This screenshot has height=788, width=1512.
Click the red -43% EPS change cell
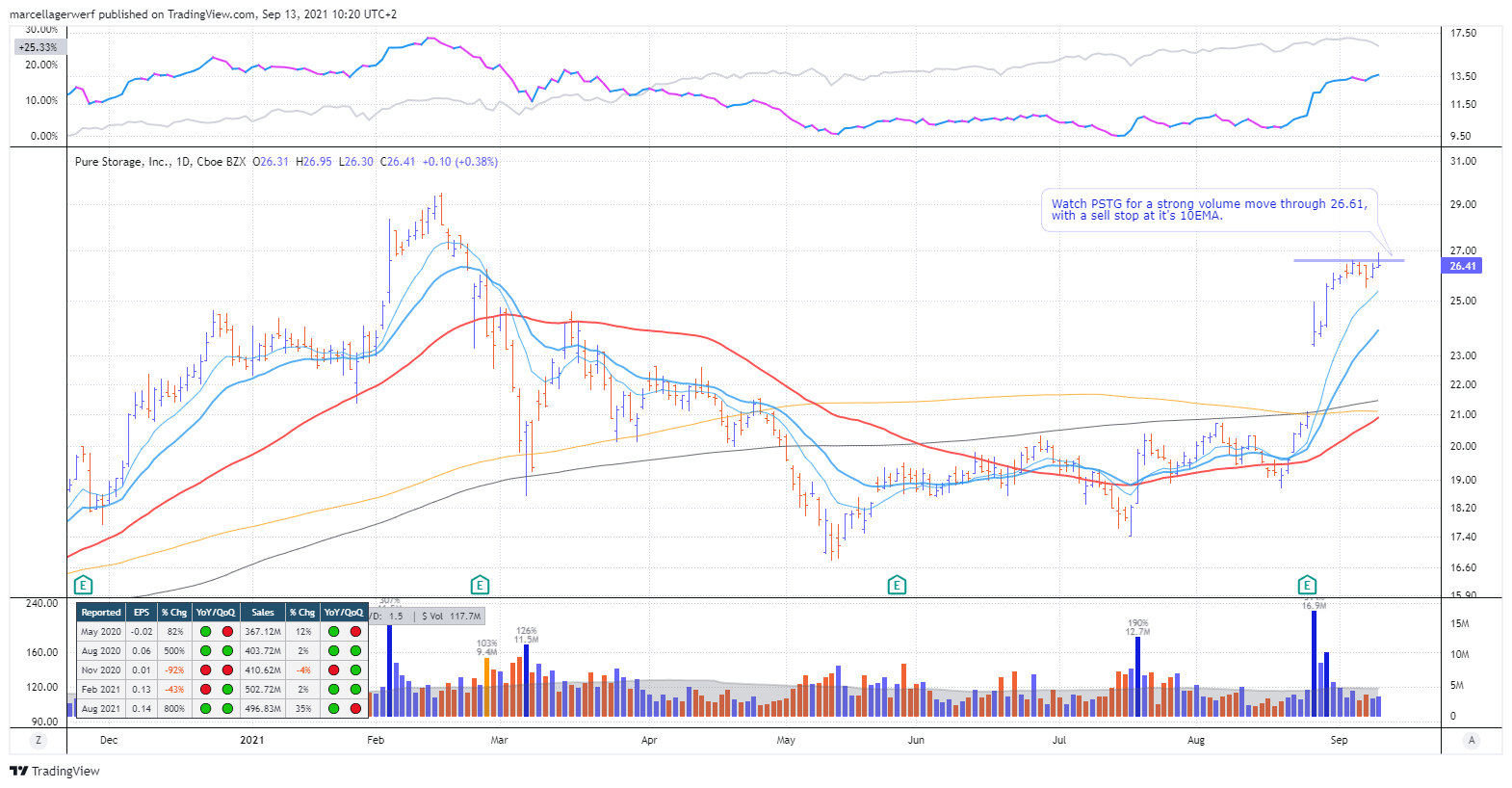tap(174, 690)
